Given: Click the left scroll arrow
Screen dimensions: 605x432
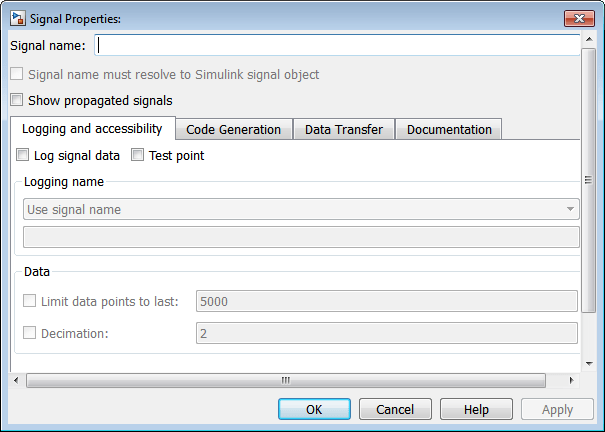Looking at the screenshot, I should coord(15,380).
